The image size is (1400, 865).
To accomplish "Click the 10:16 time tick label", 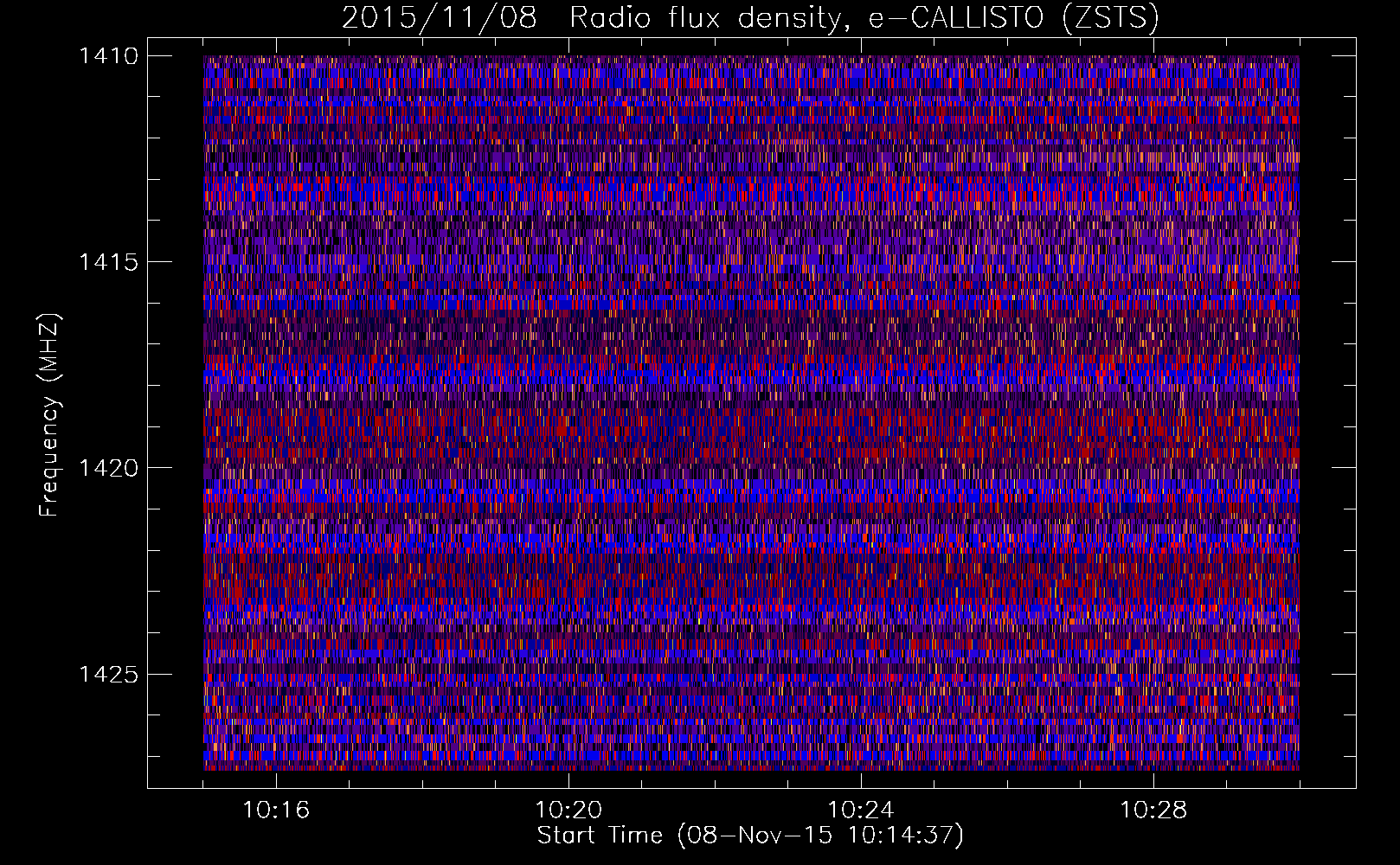I will [276, 811].
